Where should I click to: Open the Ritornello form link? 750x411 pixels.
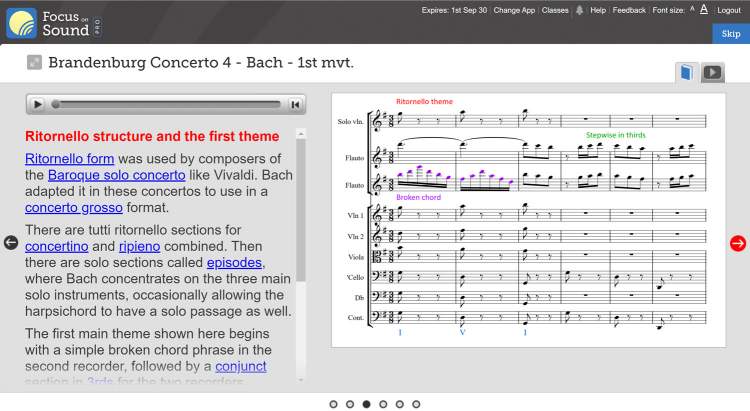point(69,159)
